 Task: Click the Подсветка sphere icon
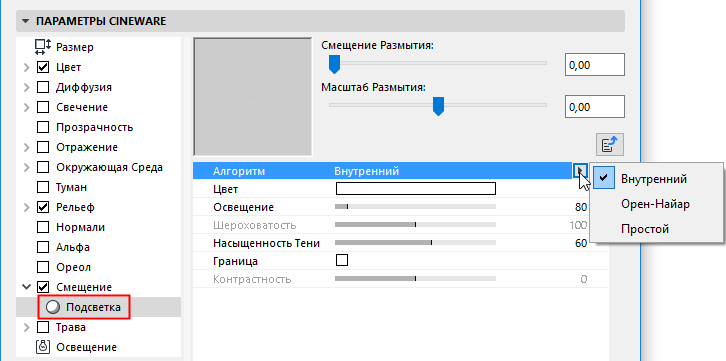53,307
